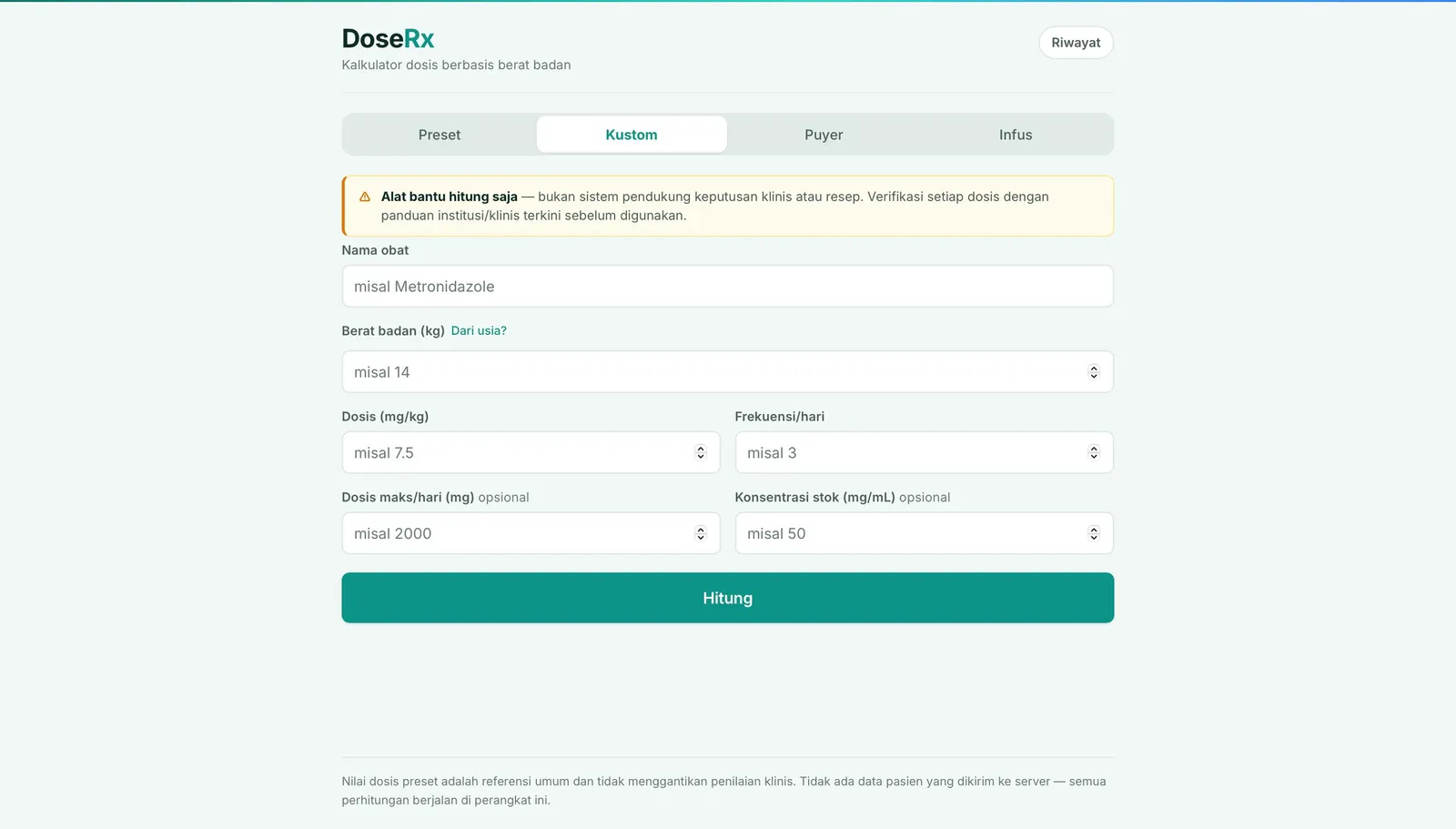This screenshot has height=829, width=1456.
Task: Click the warning triangle icon in notice
Action: 365,197
